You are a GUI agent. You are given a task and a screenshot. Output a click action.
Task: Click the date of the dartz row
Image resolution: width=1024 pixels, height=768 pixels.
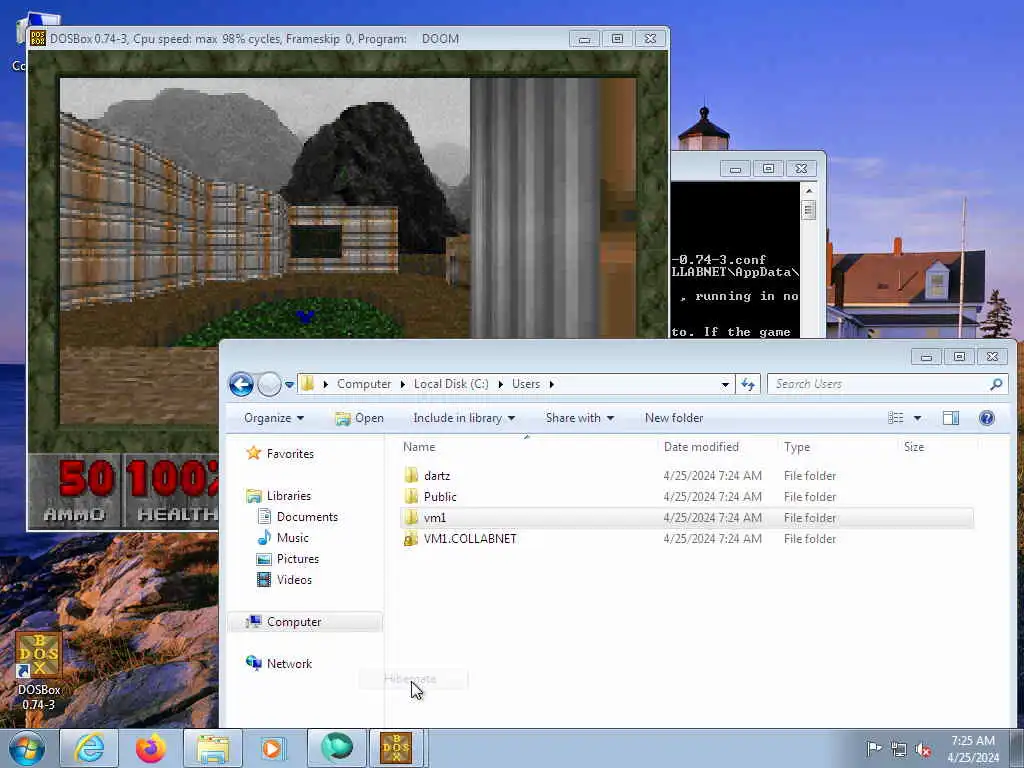pyautogui.click(x=712, y=475)
